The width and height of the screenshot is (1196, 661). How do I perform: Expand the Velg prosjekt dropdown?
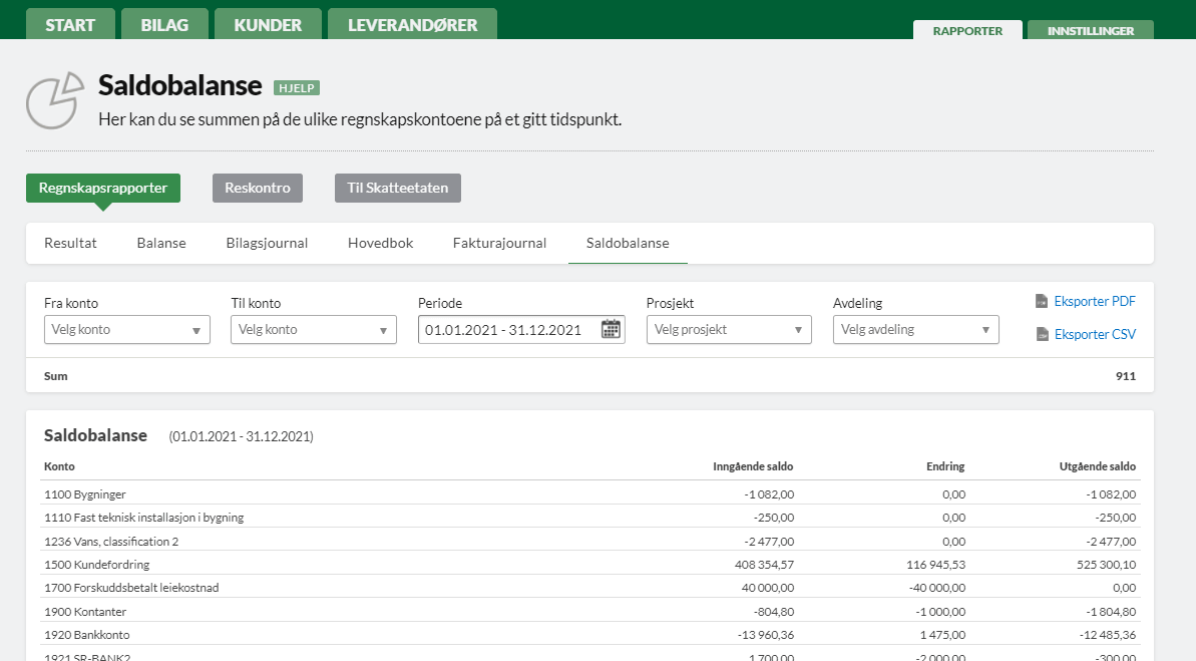click(729, 329)
